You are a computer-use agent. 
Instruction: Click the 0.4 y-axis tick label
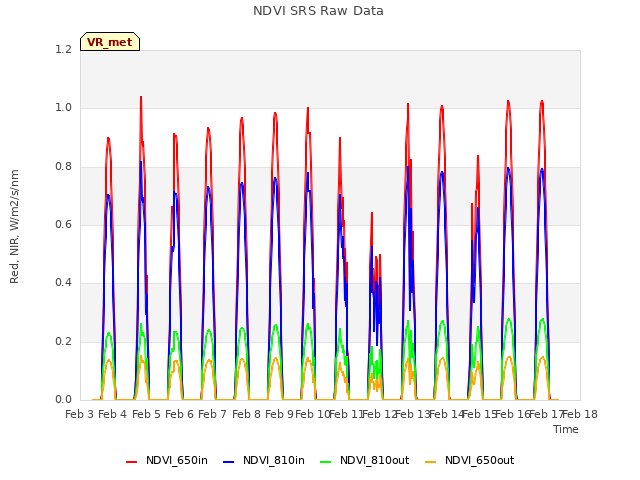tap(63, 283)
